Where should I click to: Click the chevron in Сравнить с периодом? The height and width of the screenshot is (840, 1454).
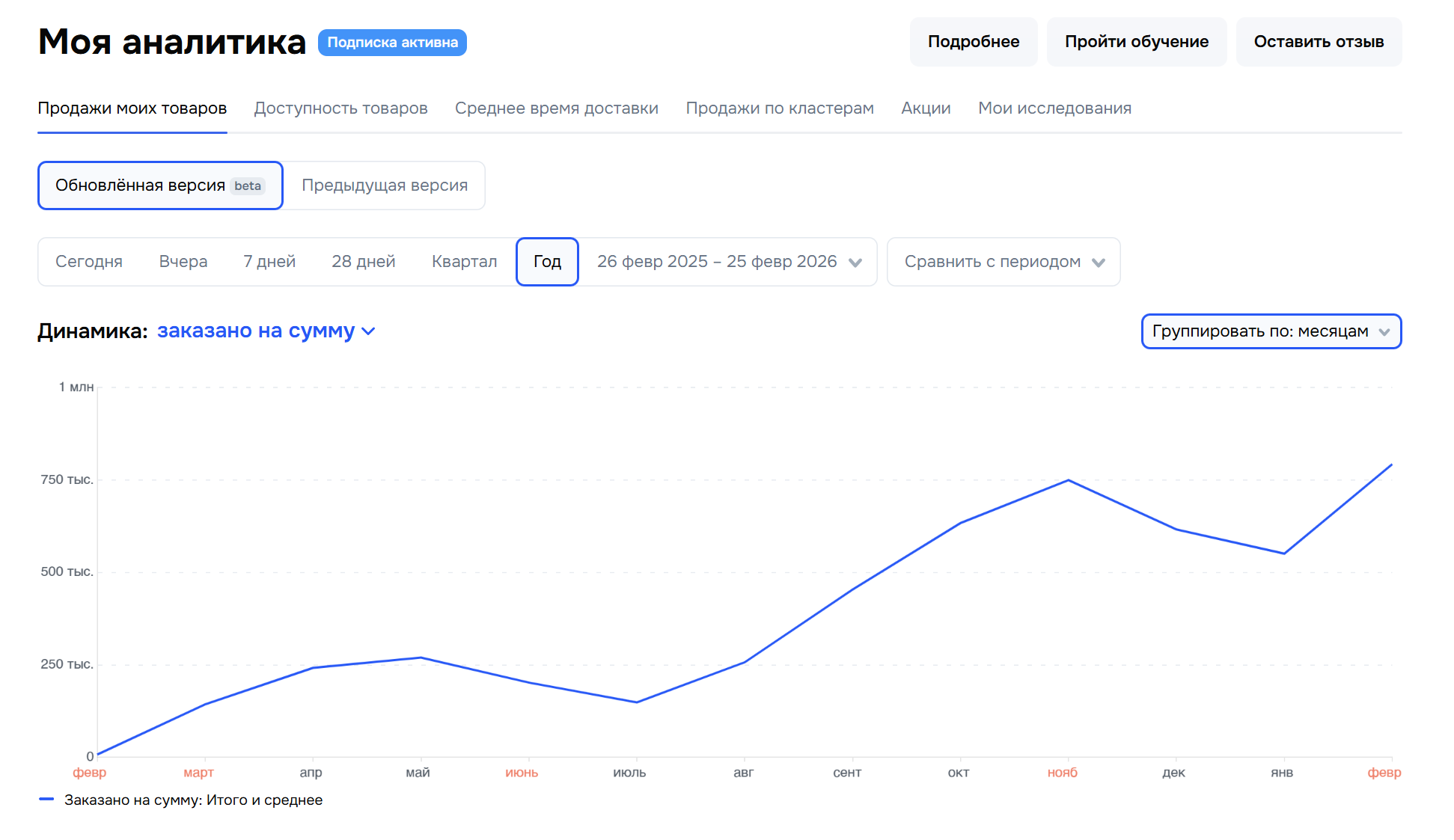[x=1098, y=263]
